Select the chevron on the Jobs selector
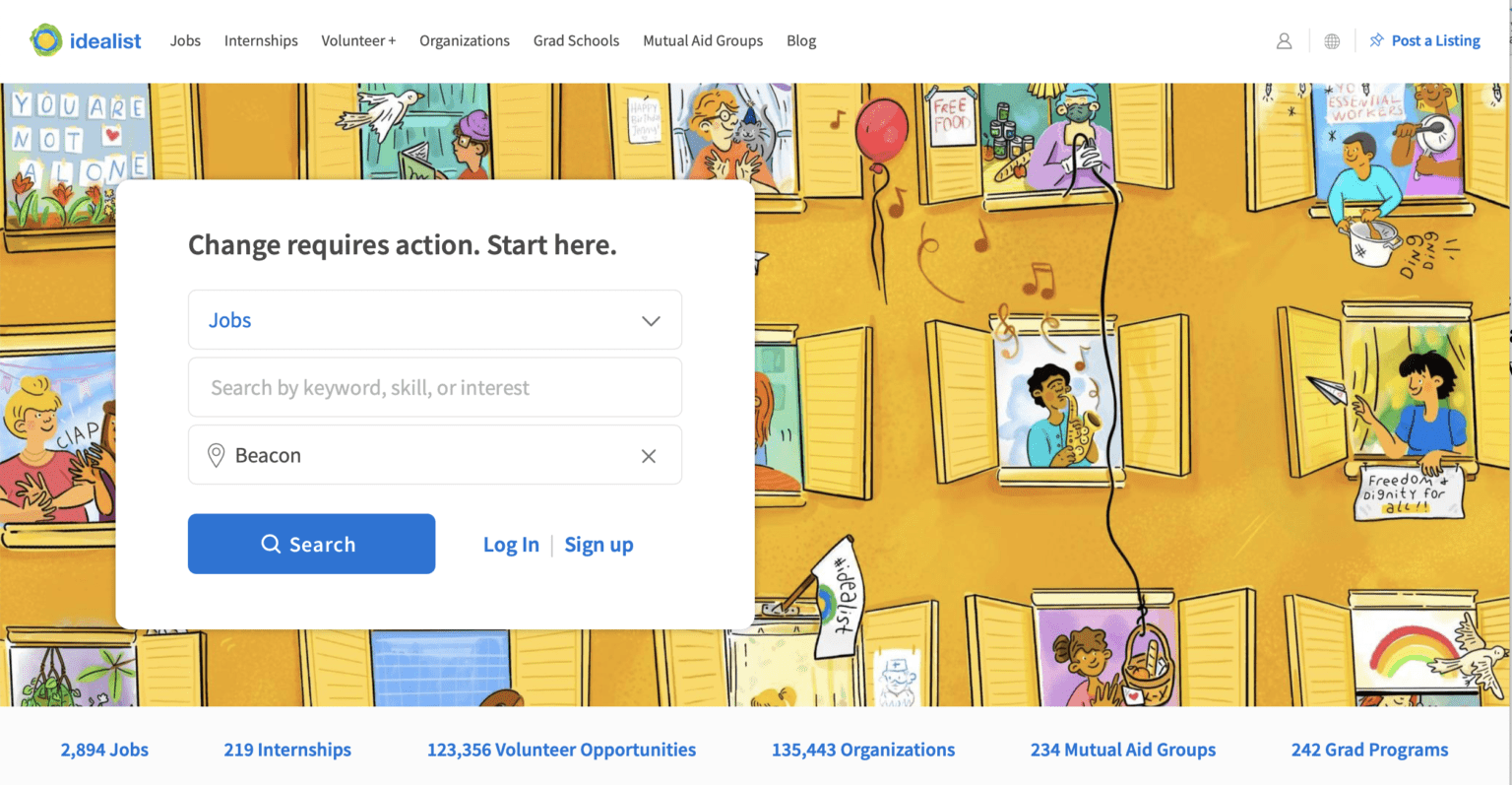Image resolution: width=1512 pixels, height=785 pixels. pyautogui.click(x=651, y=320)
